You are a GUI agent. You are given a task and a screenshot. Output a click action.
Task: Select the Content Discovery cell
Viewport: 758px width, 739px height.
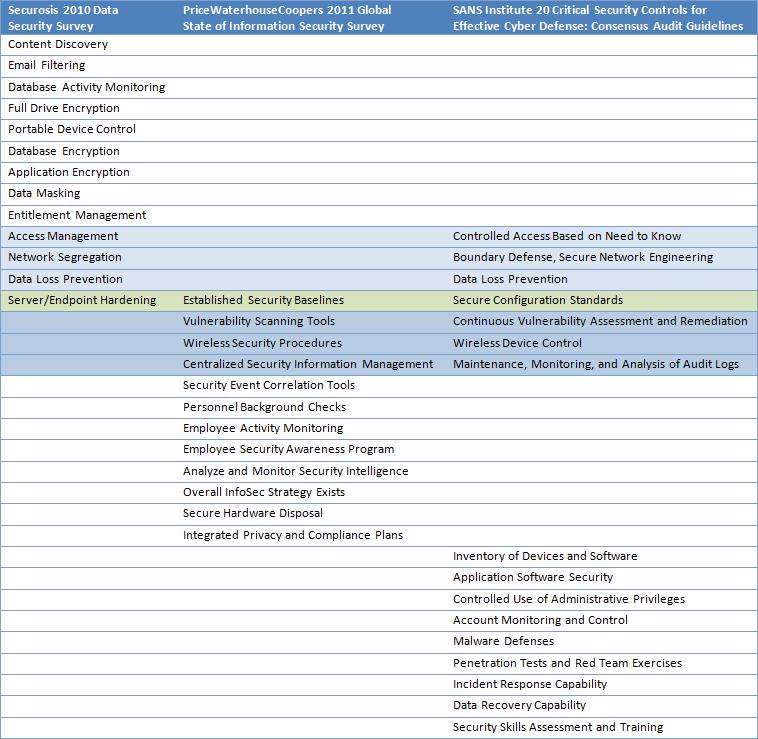click(x=58, y=44)
